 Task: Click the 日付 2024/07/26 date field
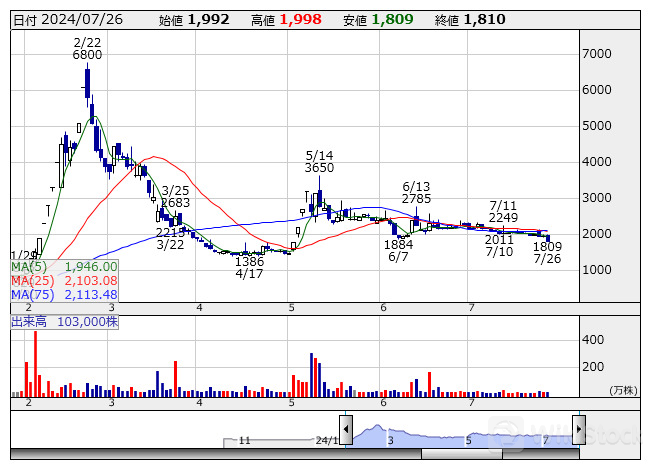(x=65, y=20)
